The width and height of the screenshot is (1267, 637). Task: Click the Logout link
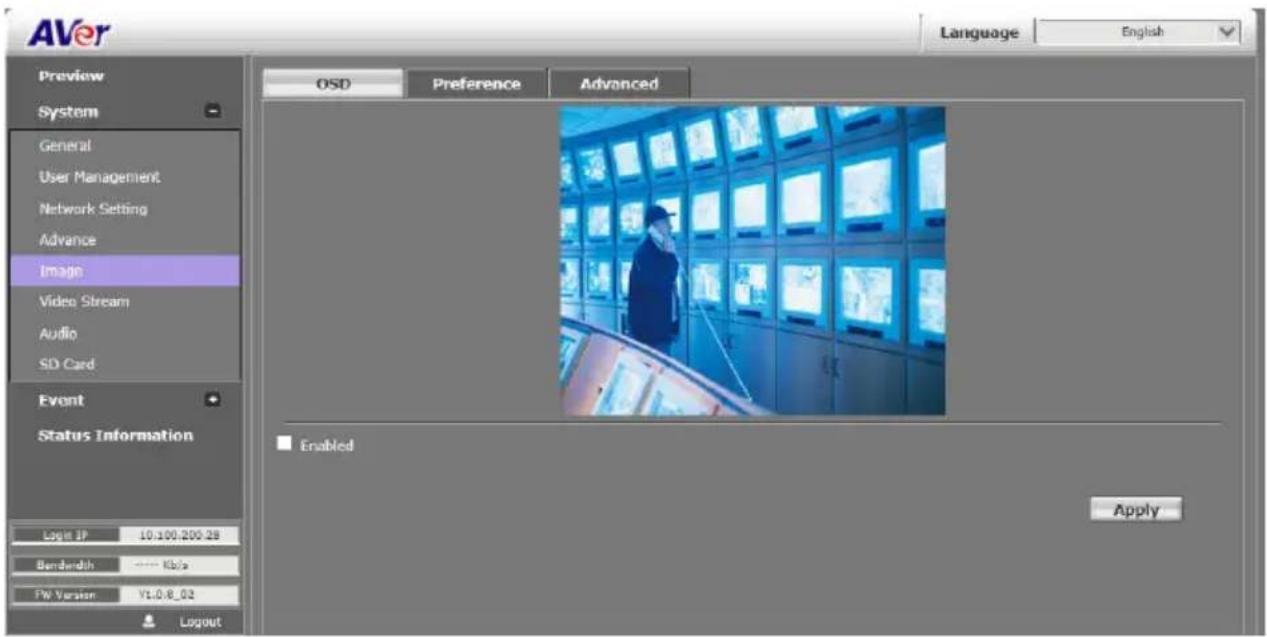tap(200, 622)
